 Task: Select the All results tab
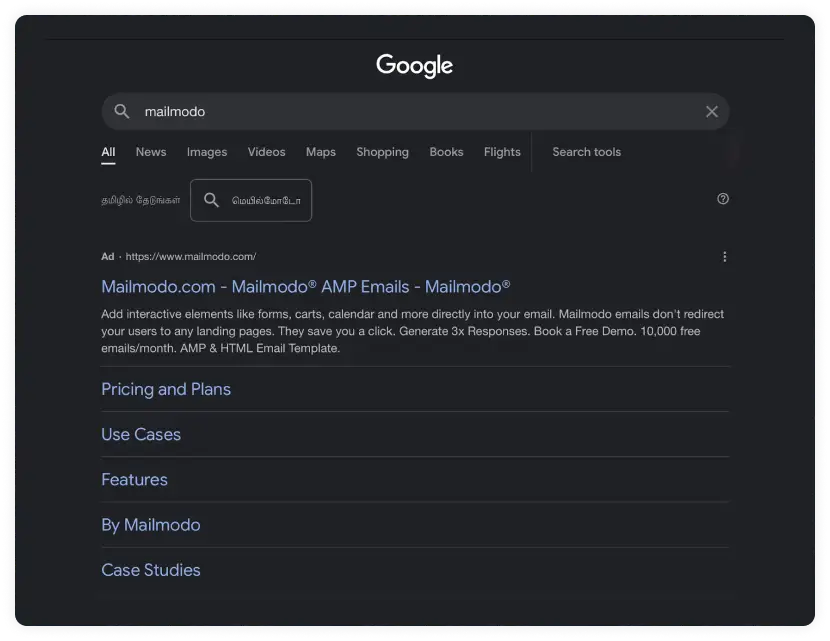pos(108,152)
